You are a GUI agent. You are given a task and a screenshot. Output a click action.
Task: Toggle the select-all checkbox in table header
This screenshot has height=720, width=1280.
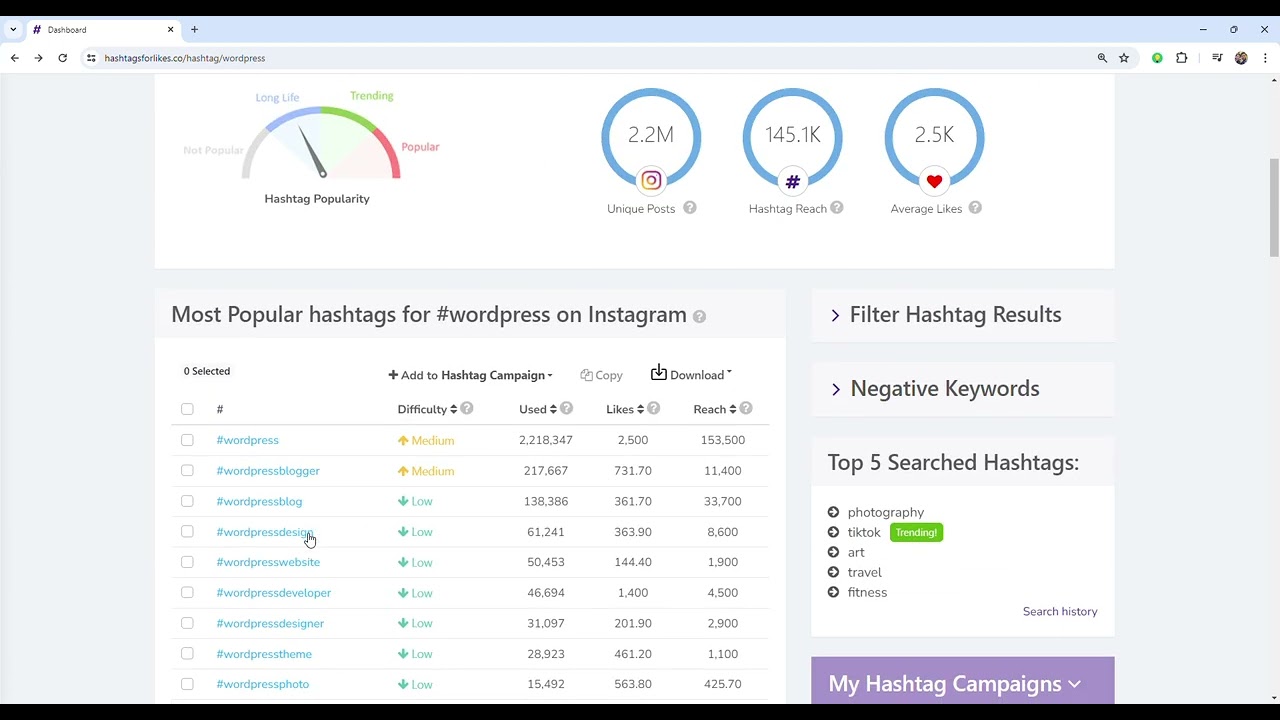pyautogui.click(x=187, y=409)
